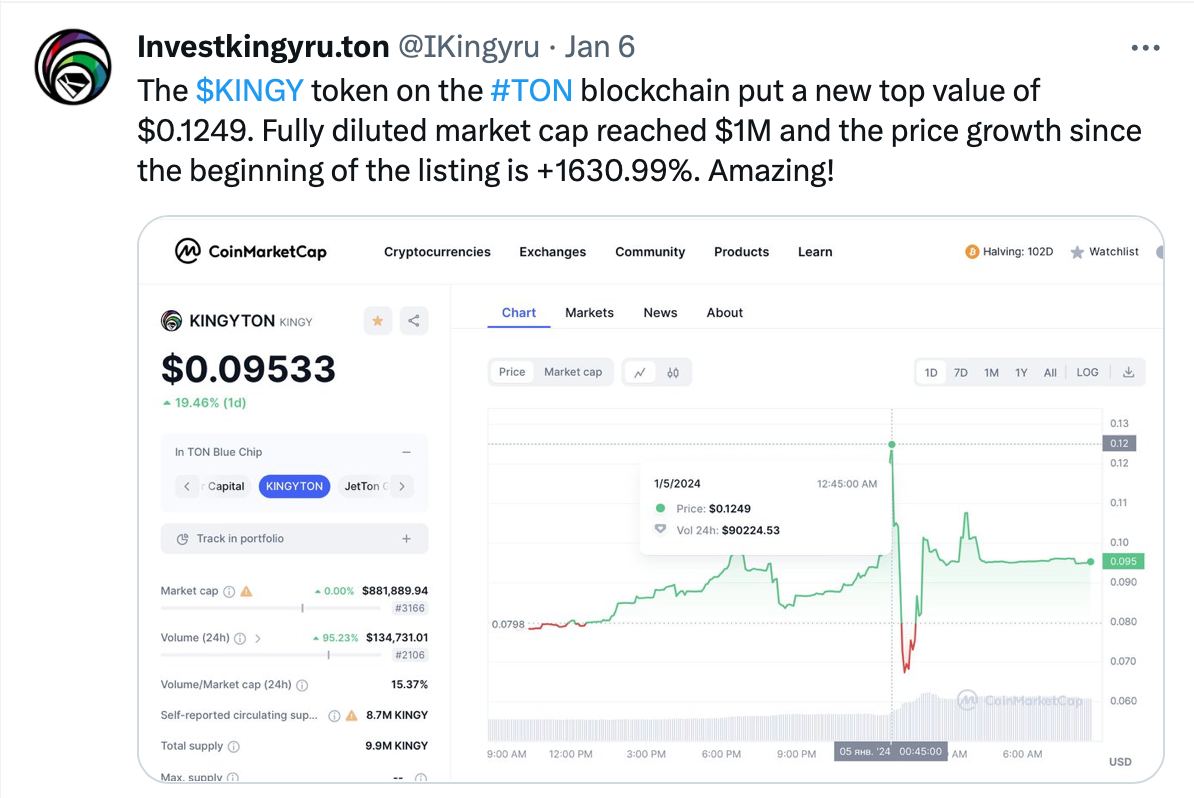
Task: Open the Cryptocurrencies menu
Action: coord(437,252)
